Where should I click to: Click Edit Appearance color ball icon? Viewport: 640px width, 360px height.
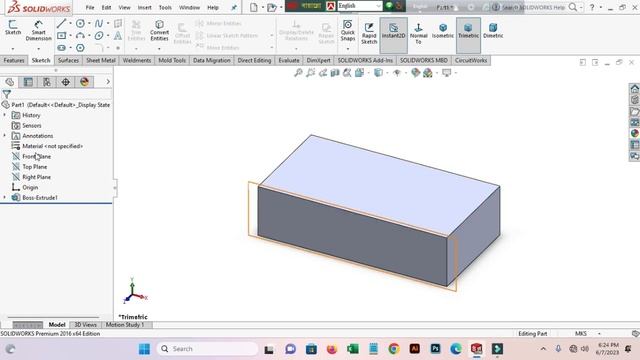point(416,73)
